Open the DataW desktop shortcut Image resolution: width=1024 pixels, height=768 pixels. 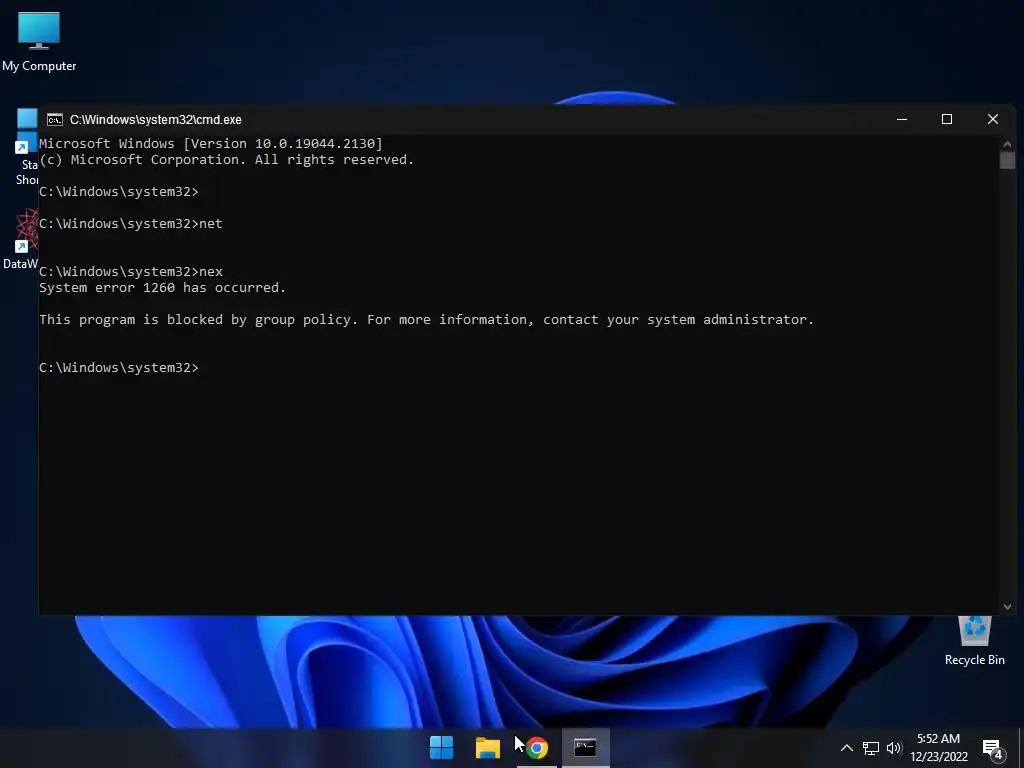pos(20,240)
